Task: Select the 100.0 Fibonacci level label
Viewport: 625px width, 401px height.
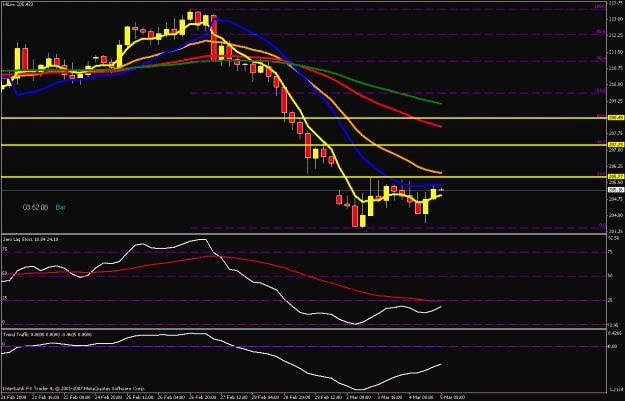Action: tap(600, 6)
